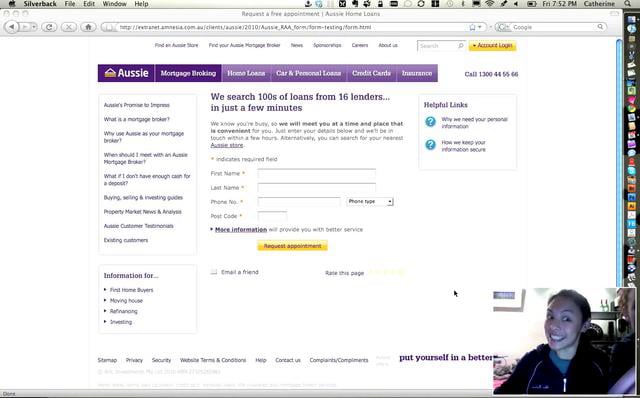Open the Phone type dropdown
Screen dimensions: 640x398
coord(370,201)
